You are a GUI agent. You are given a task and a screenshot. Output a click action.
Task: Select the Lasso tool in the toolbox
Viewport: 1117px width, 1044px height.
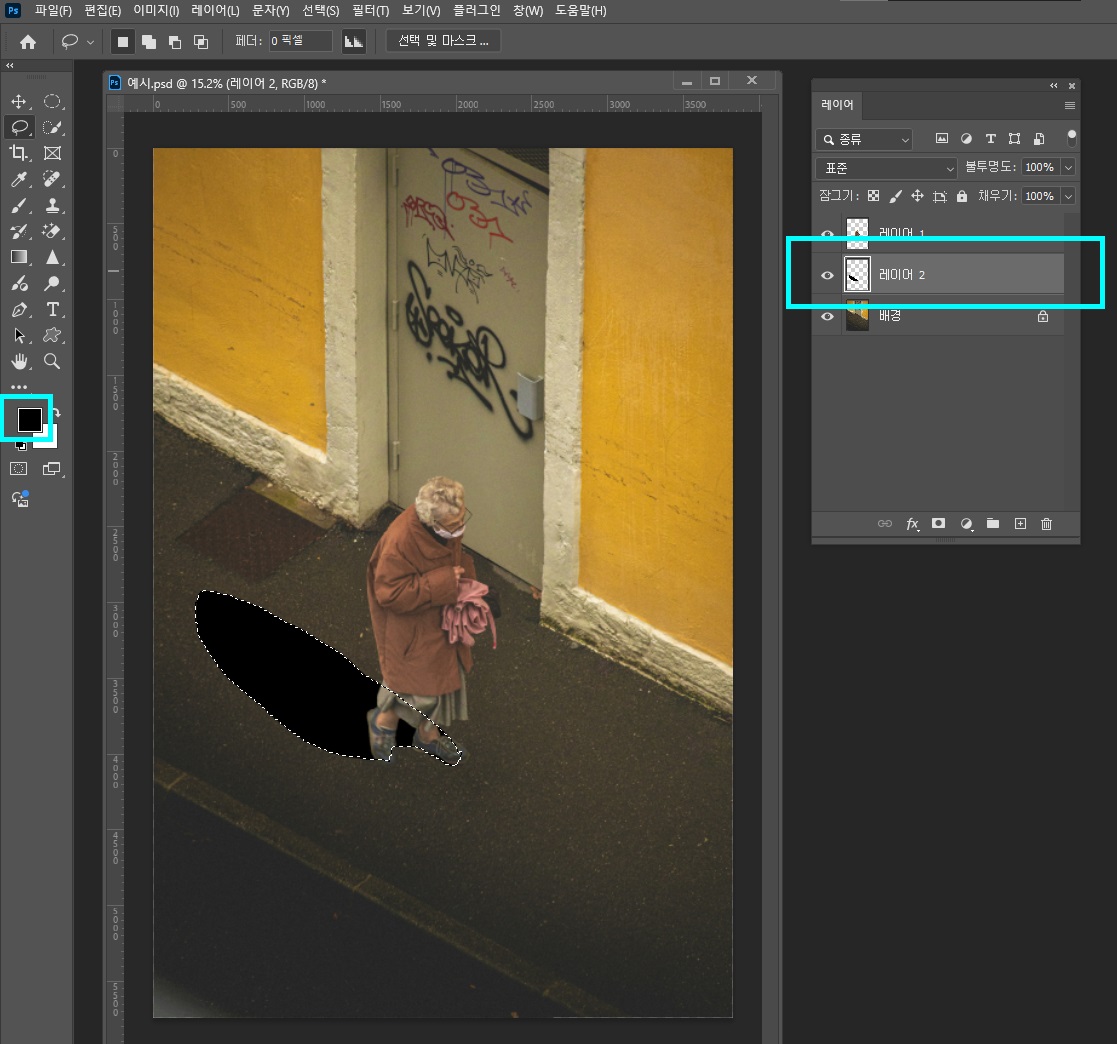pyautogui.click(x=19, y=127)
